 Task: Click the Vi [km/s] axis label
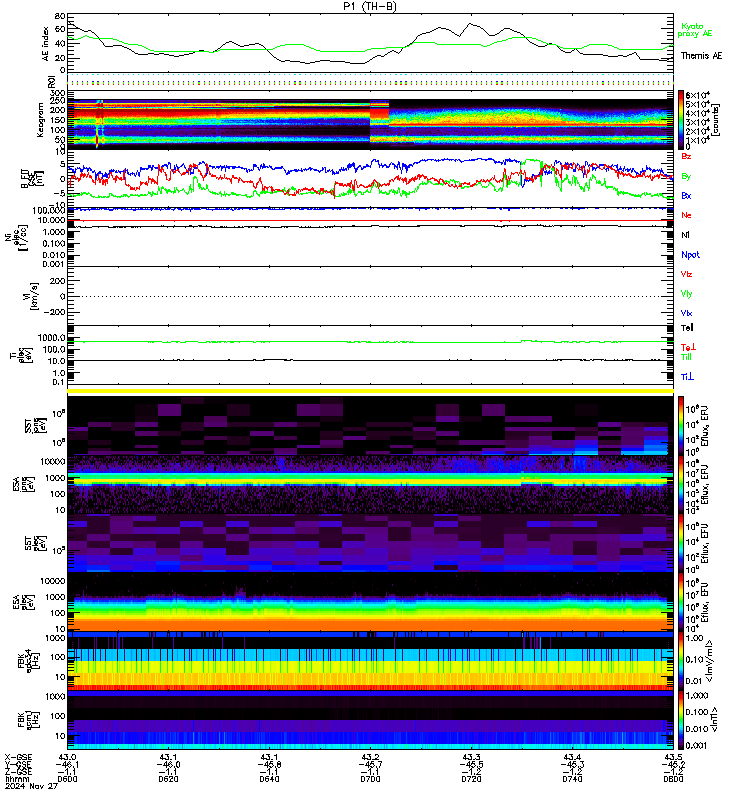click(x=31, y=296)
